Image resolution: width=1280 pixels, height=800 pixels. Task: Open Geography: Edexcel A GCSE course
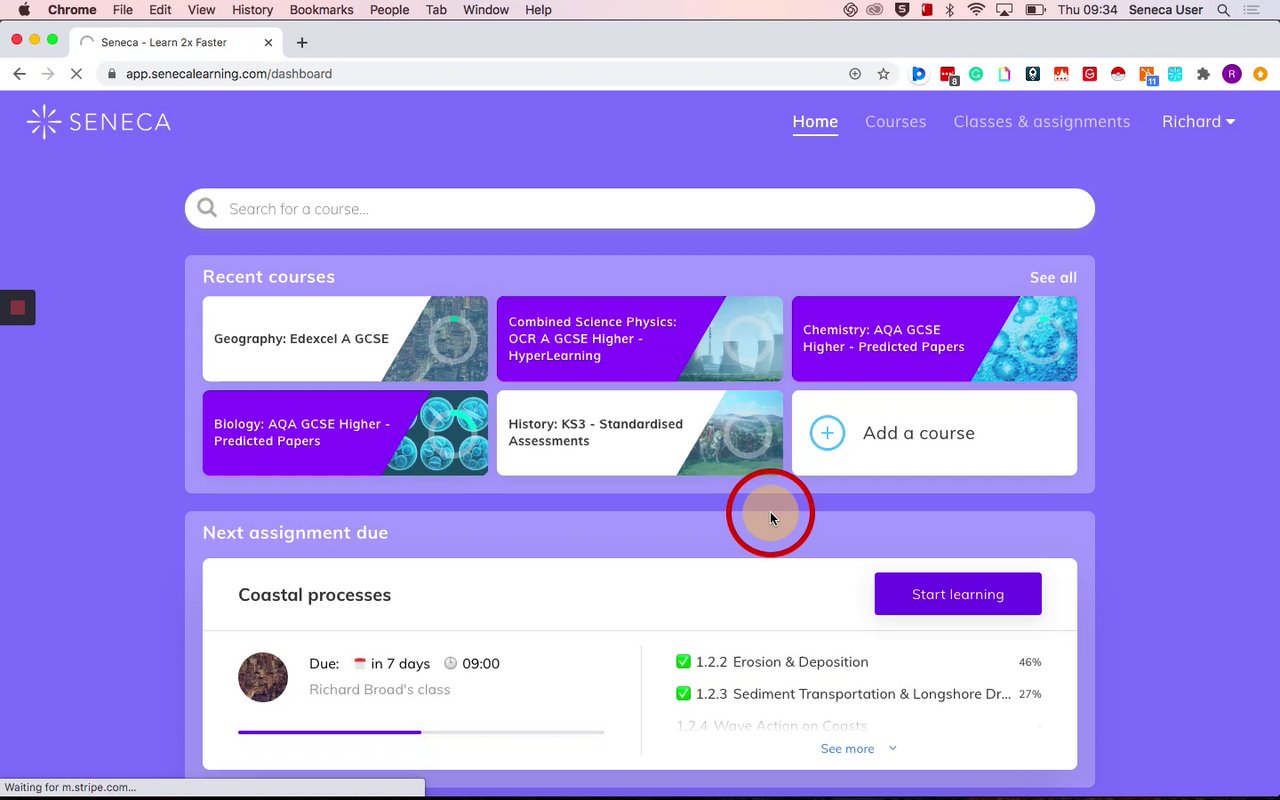(x=345, y=339)
